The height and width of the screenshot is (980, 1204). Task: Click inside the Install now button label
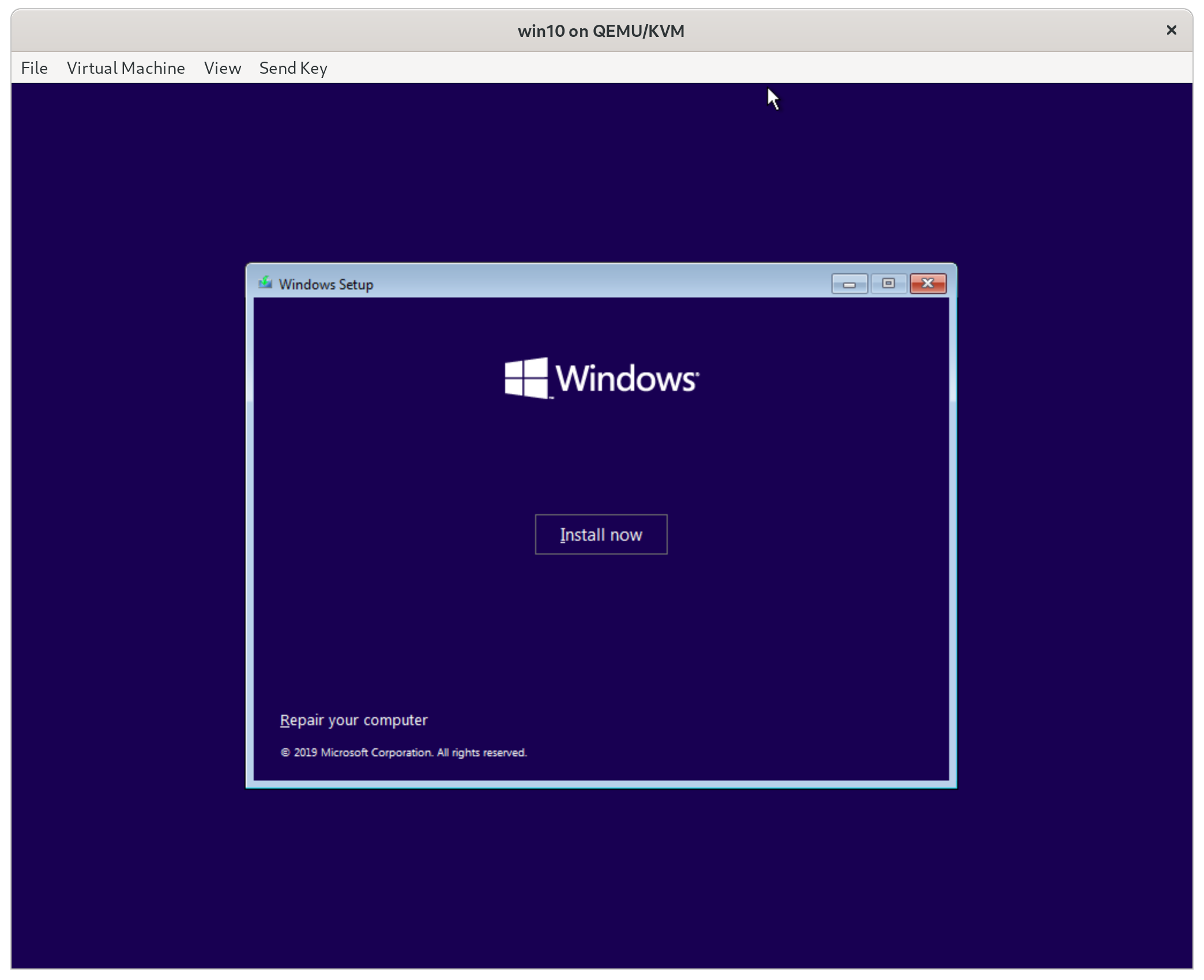(601, 534)
